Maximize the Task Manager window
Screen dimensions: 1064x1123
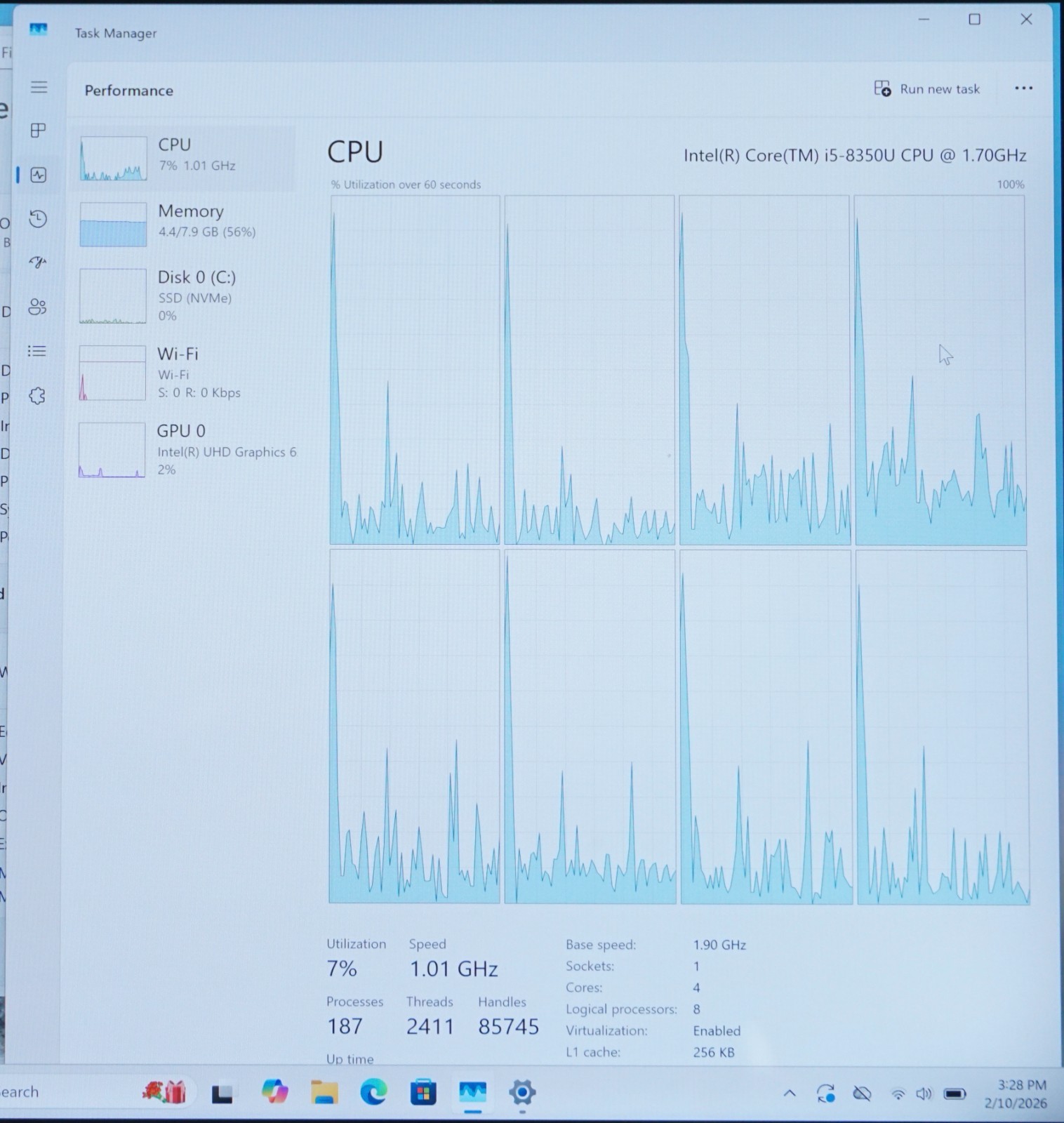coord(975,20)
